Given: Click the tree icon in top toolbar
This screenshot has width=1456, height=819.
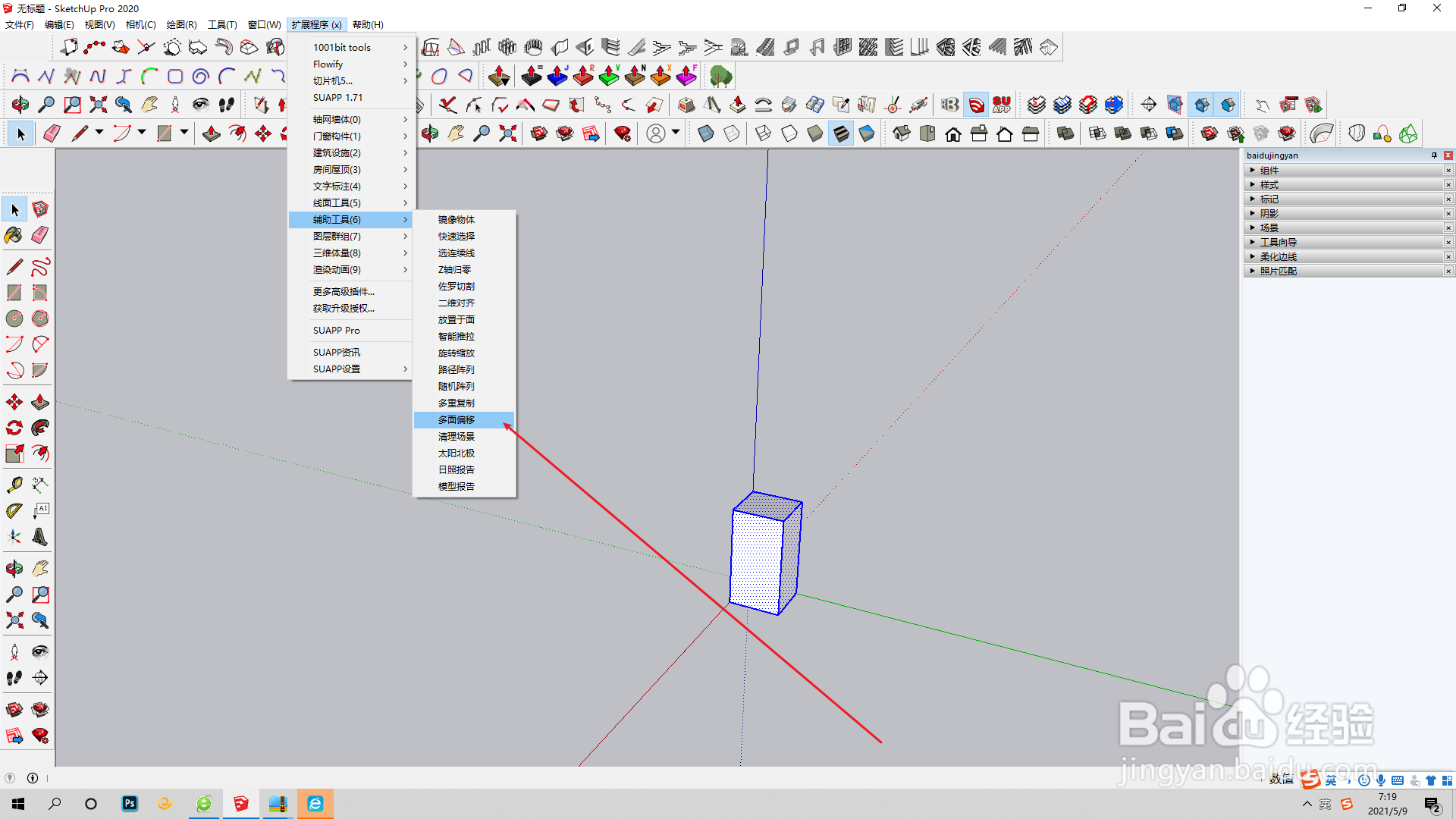Looking at the screenshot, I should (720, 76).
